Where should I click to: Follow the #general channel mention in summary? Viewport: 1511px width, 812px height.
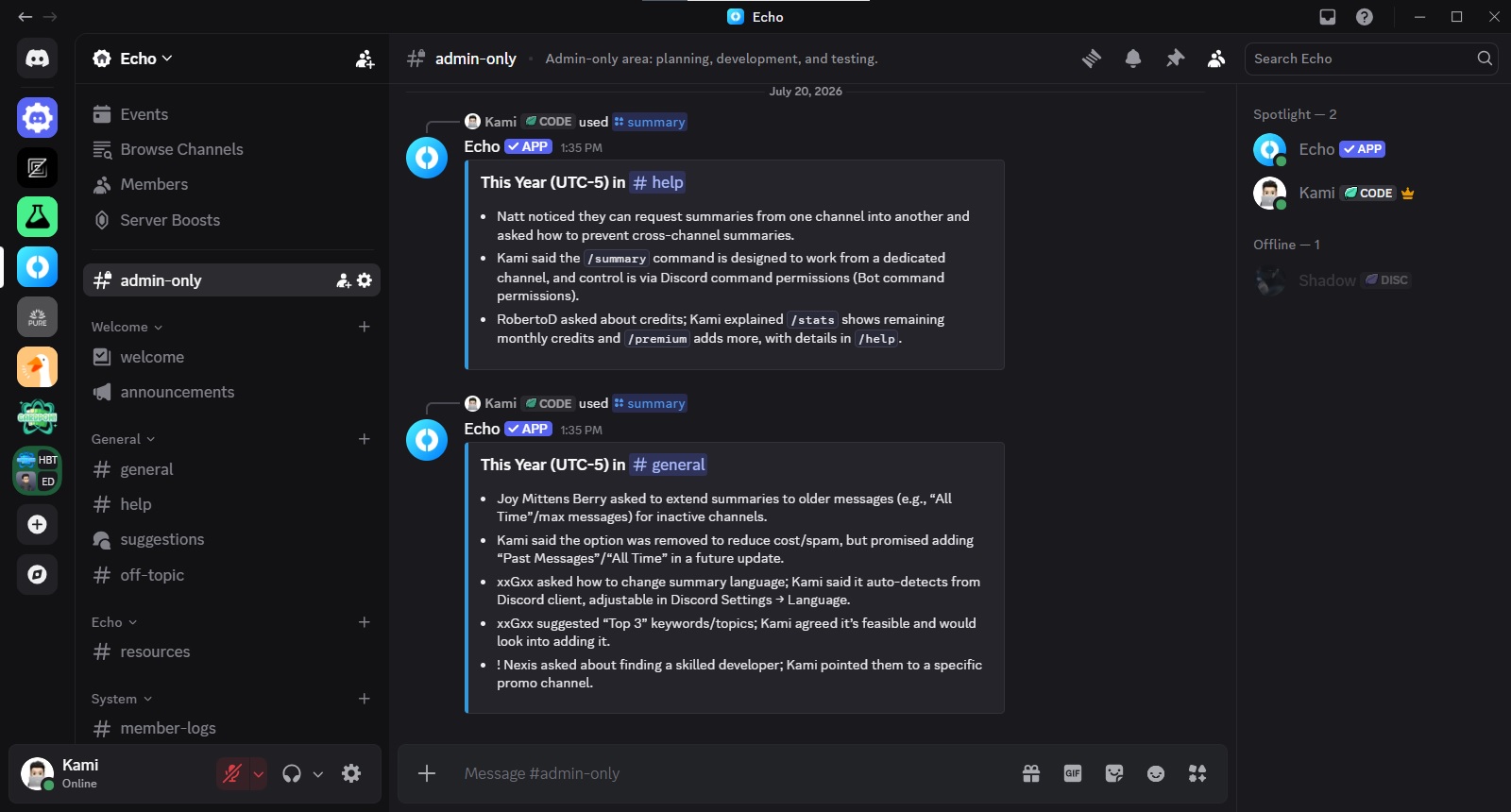(x=669, y=465)
